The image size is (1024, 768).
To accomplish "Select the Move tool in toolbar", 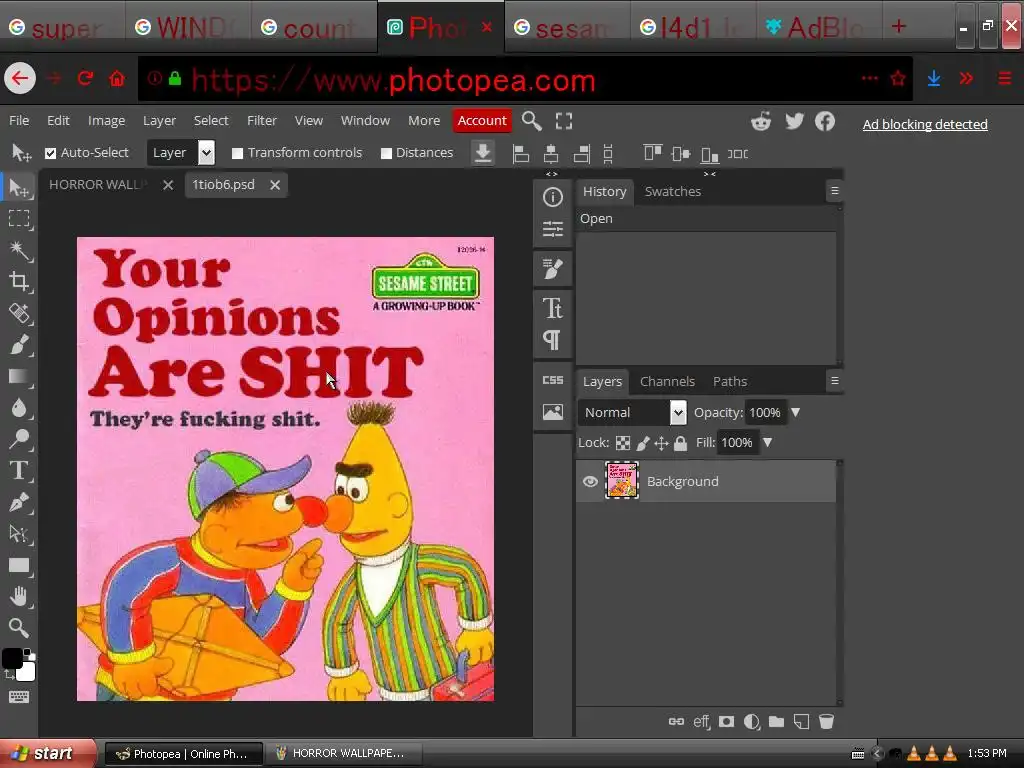I will 20,188.
